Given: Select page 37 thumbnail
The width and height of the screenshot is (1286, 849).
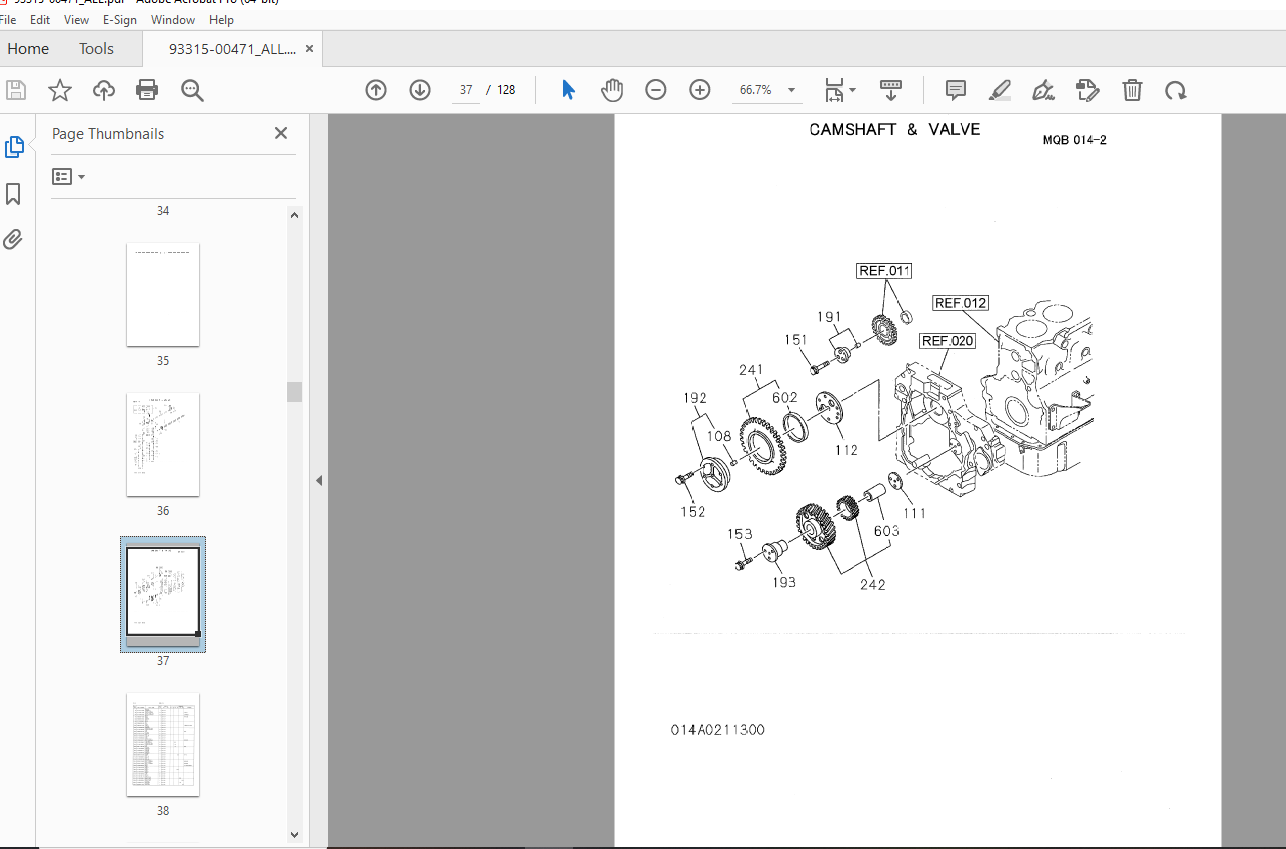Looking at the screenshot, I should point(163,594).
